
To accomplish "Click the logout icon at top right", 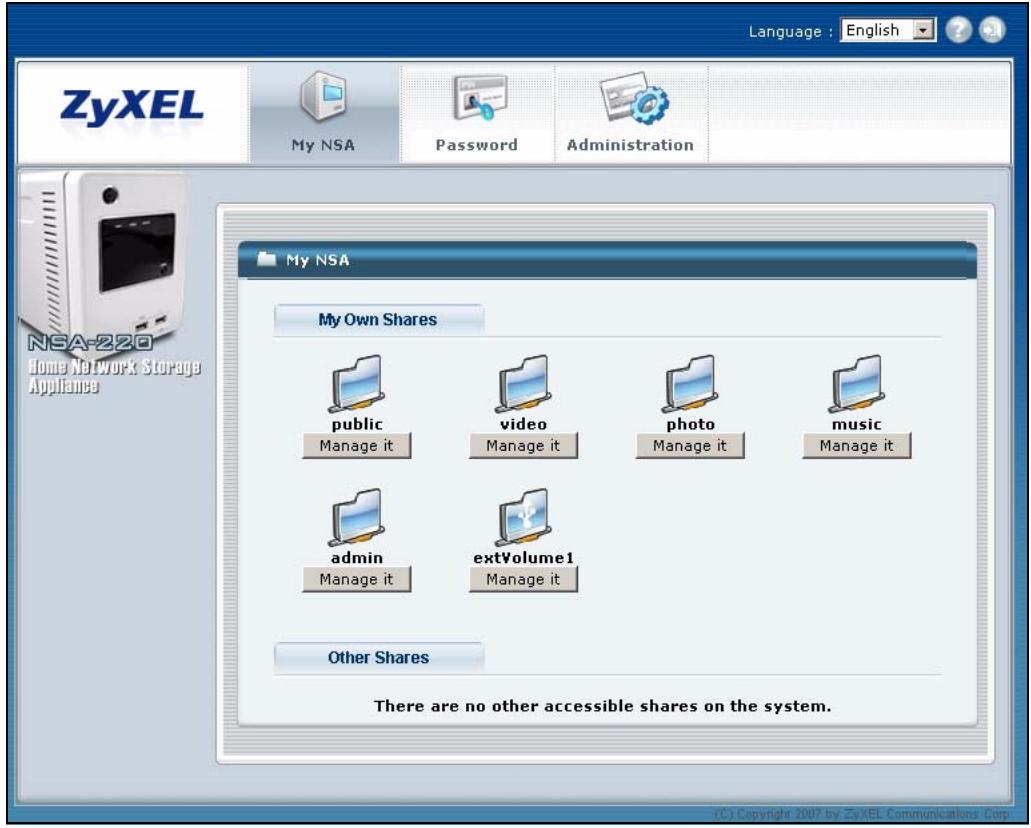I will [x=992, y=30].
